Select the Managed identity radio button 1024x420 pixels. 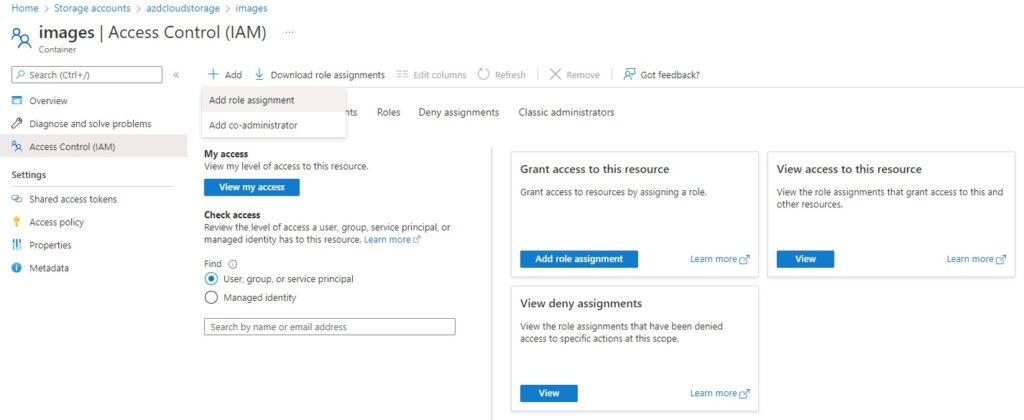pos(211,298)
